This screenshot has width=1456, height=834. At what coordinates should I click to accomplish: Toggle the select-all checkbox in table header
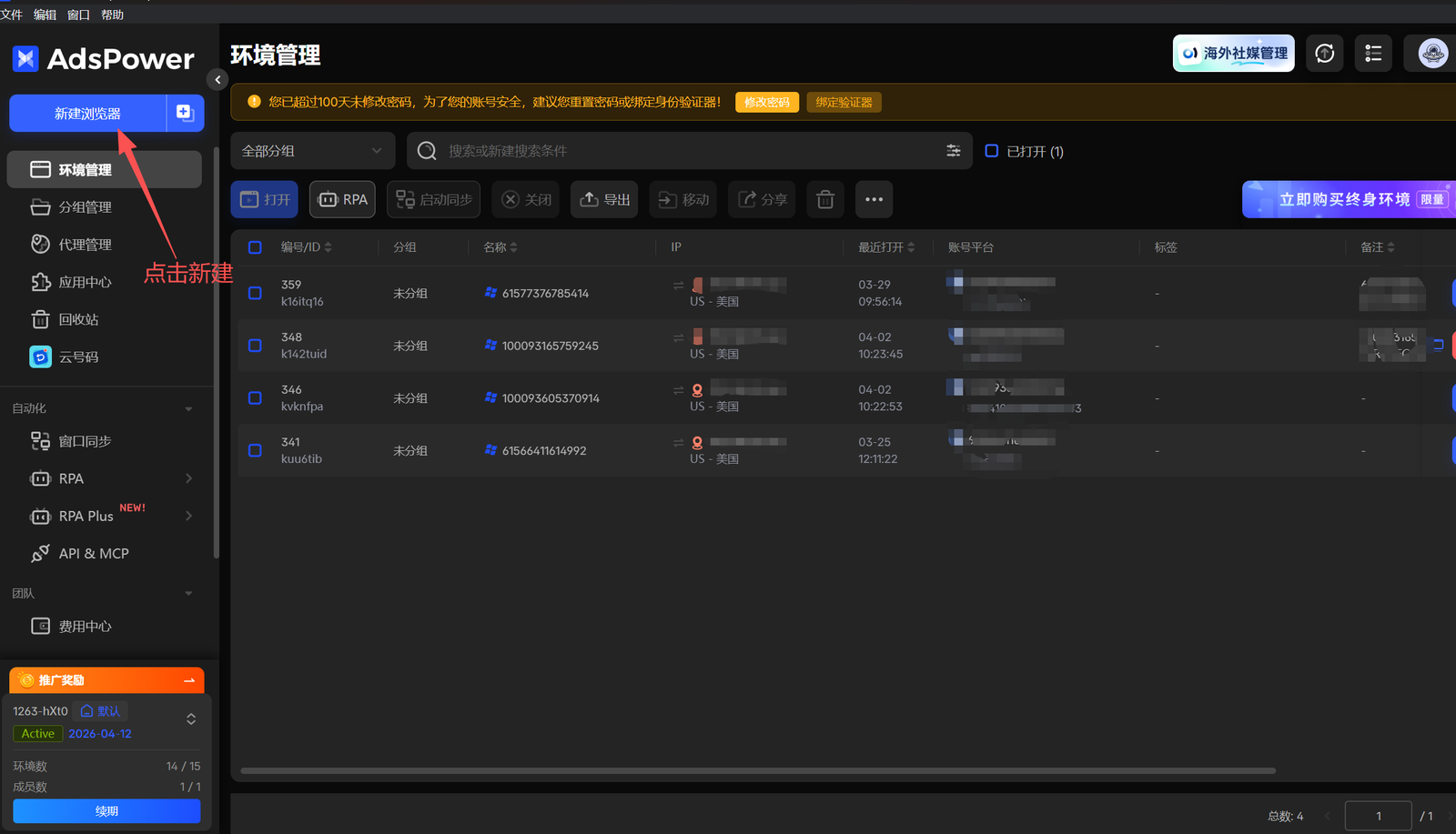(x=255, y=247)
